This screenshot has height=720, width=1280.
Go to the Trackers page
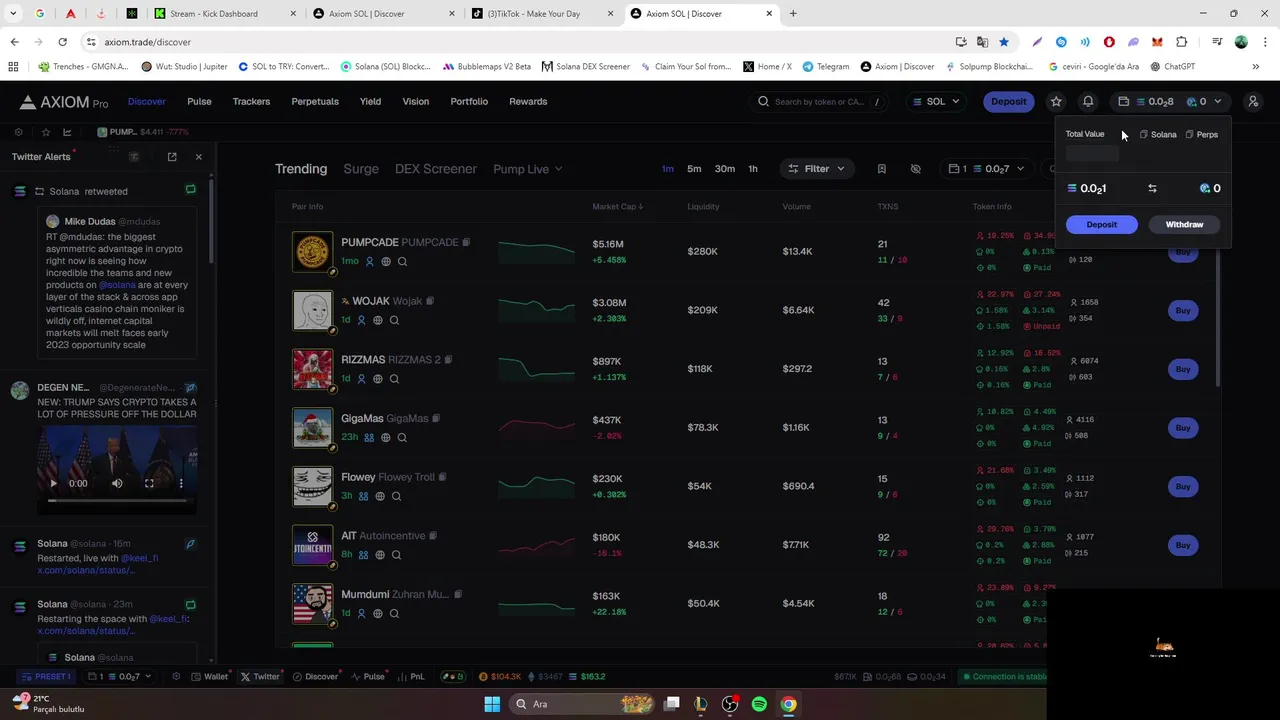click(251, 101)
